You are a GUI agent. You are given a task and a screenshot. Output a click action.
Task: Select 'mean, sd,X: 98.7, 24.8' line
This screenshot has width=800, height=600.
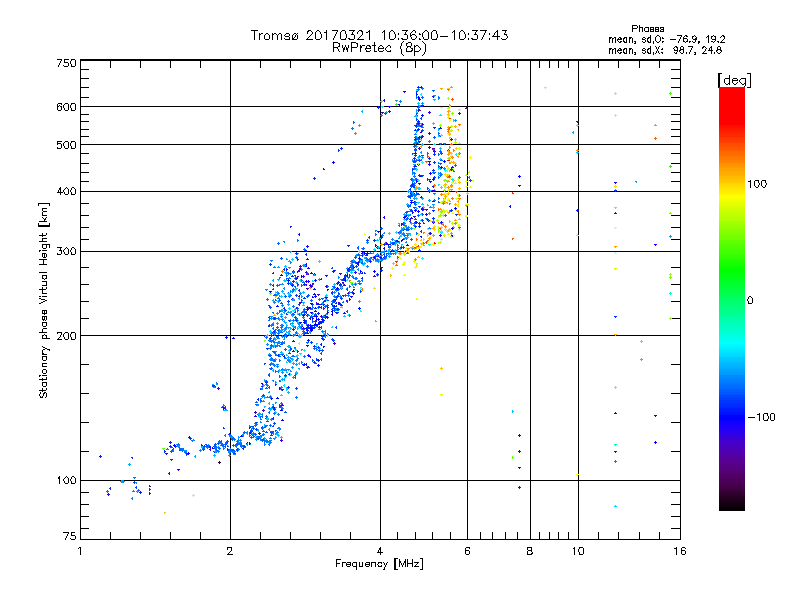(665, 50)
